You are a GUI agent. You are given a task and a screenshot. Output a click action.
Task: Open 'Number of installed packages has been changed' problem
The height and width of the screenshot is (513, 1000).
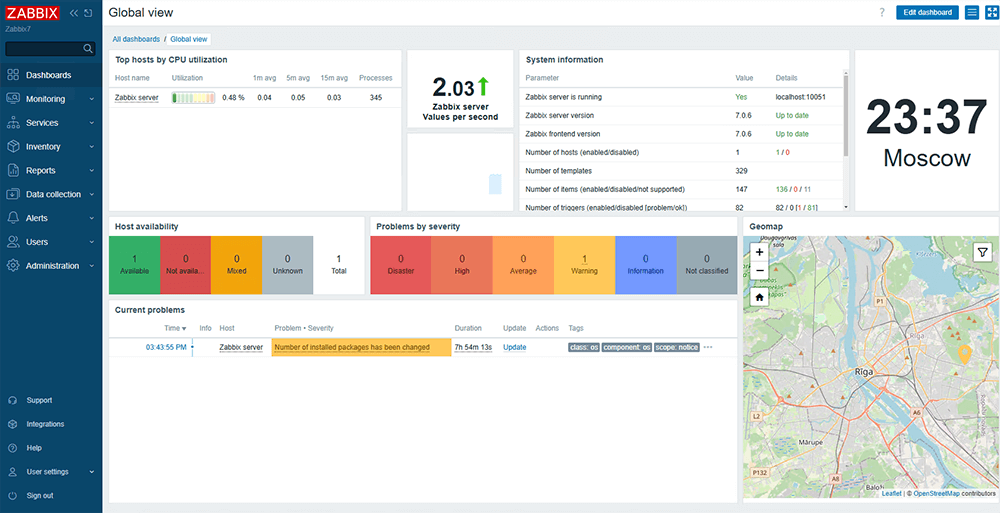352,347
